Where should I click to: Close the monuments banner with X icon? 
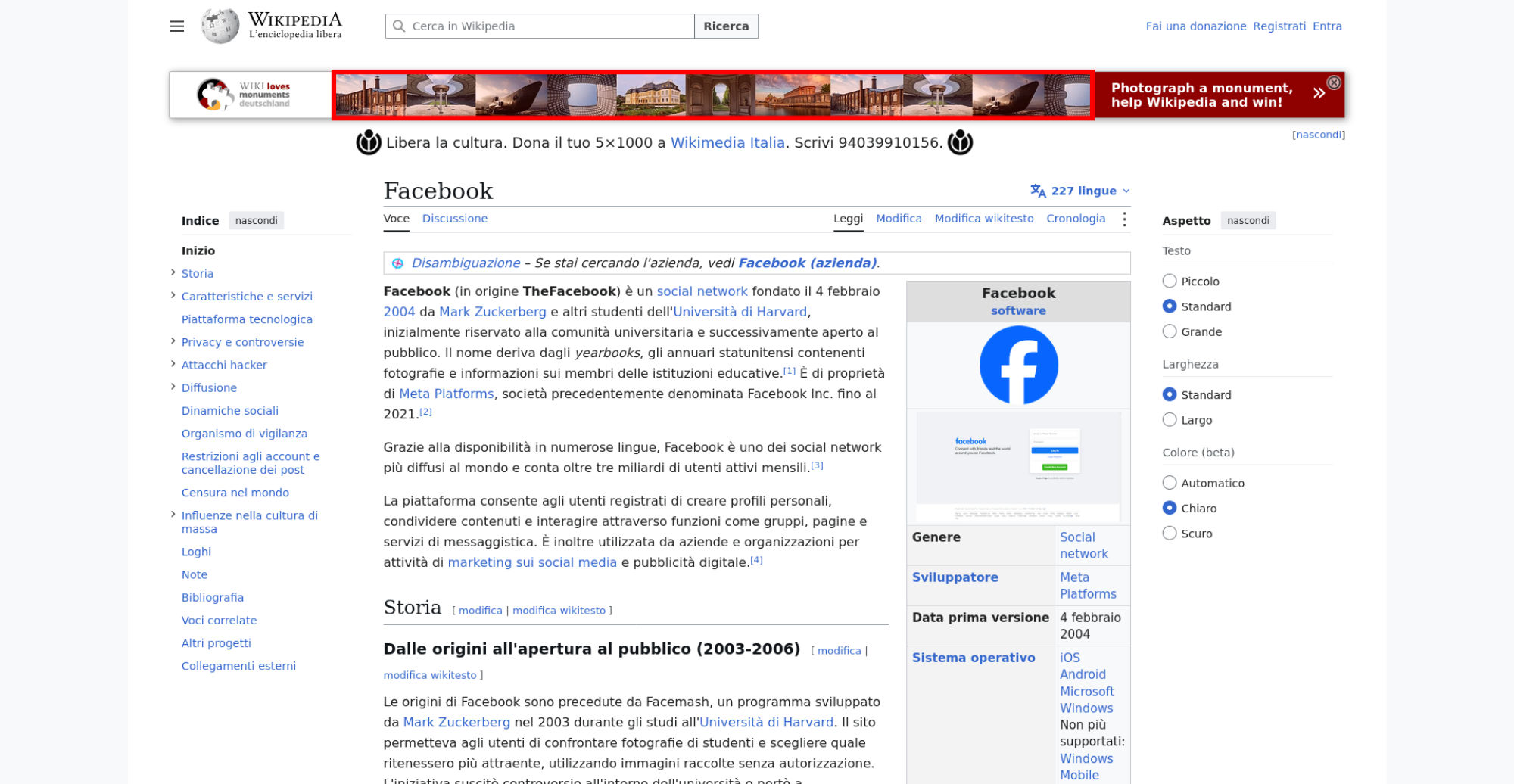[x=1334, y=82]
